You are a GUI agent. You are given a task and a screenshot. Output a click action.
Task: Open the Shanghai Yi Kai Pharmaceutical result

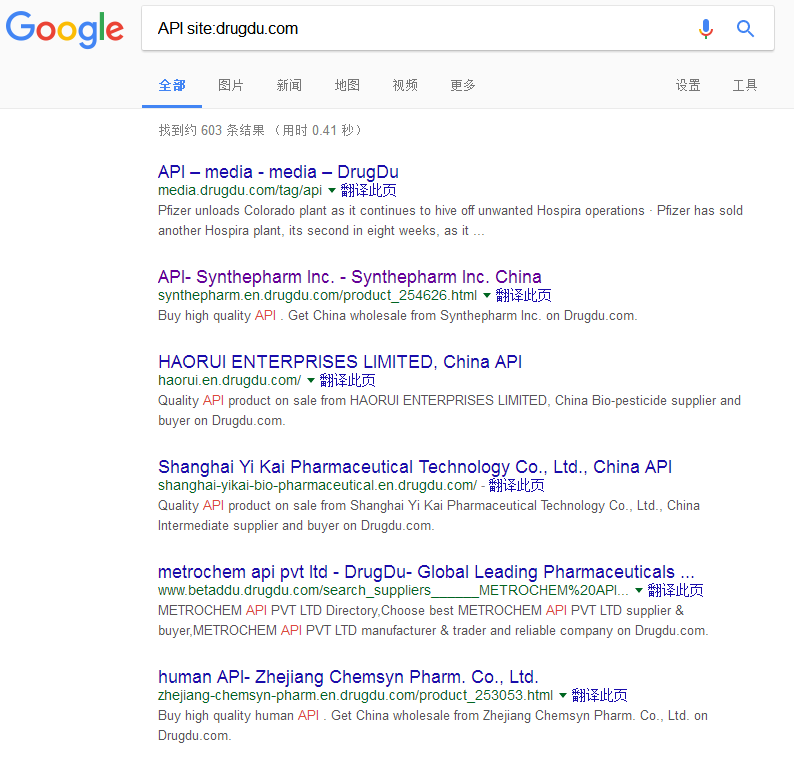[x=414, y=467]
